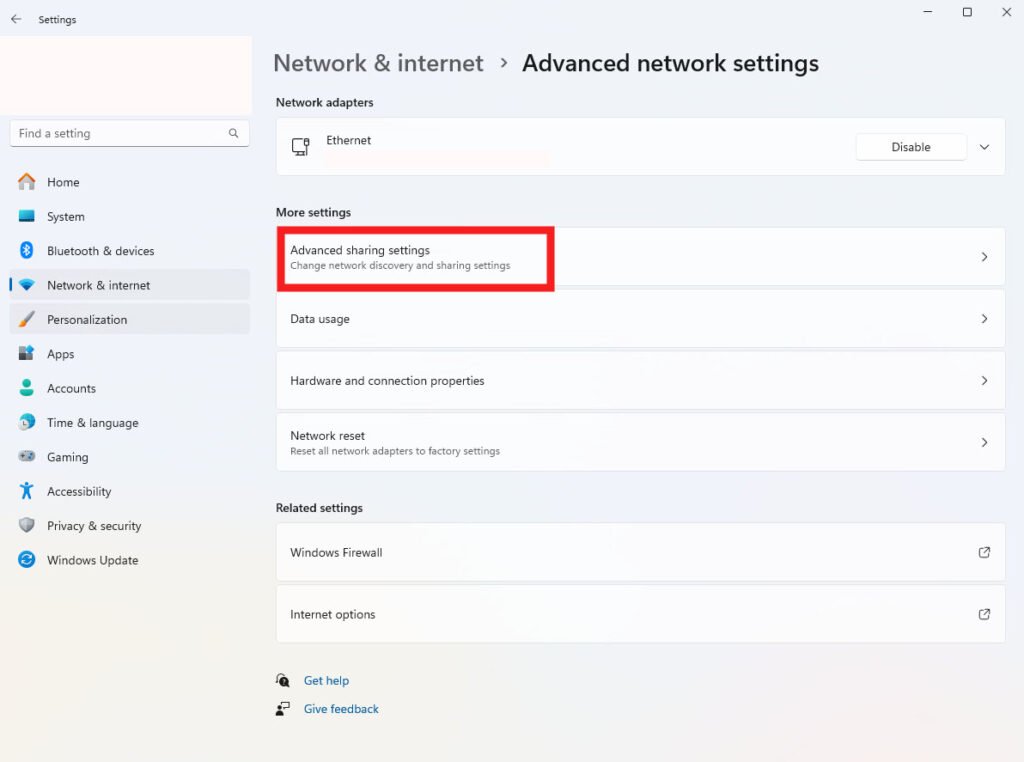Click the Ethernet adapter monitor icon

(300, 147)
